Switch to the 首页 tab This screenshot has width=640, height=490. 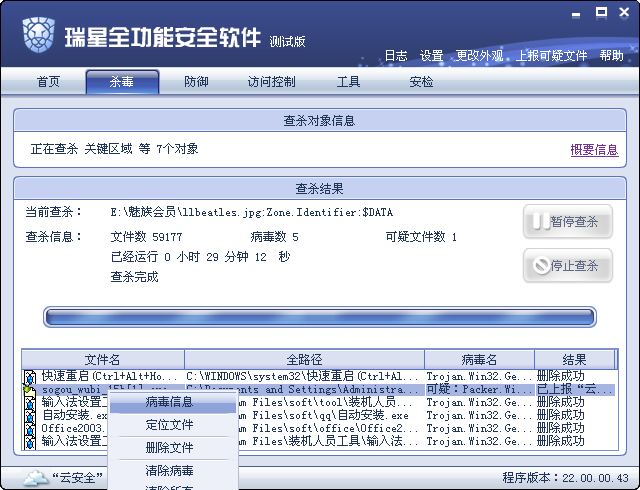(x=48, y=82)
